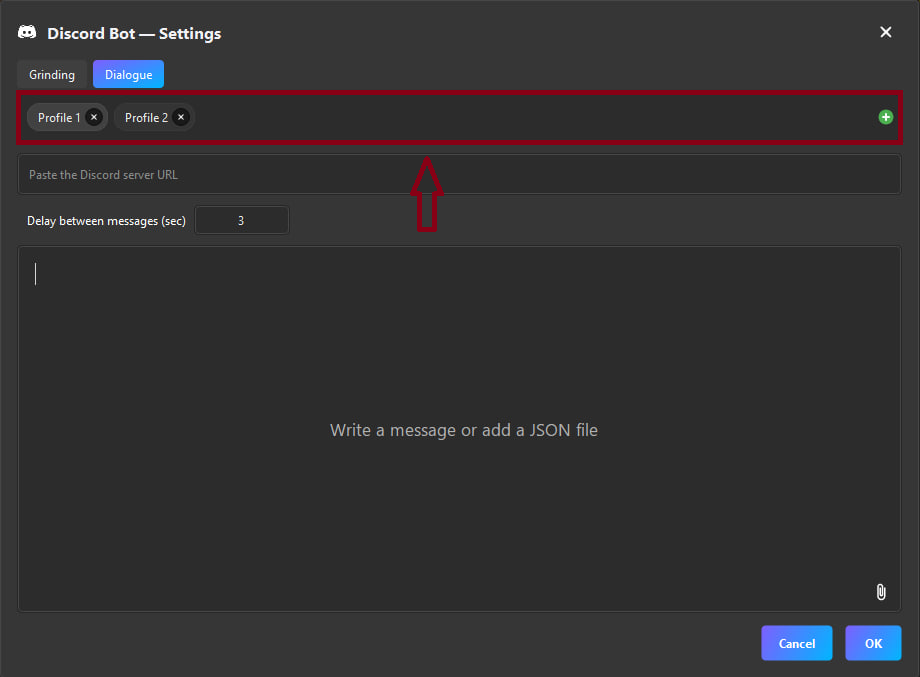Viewport: 920px width, 677px height.
Task: Remove Profile 1 using its x icon
Action: click(93, 116)
